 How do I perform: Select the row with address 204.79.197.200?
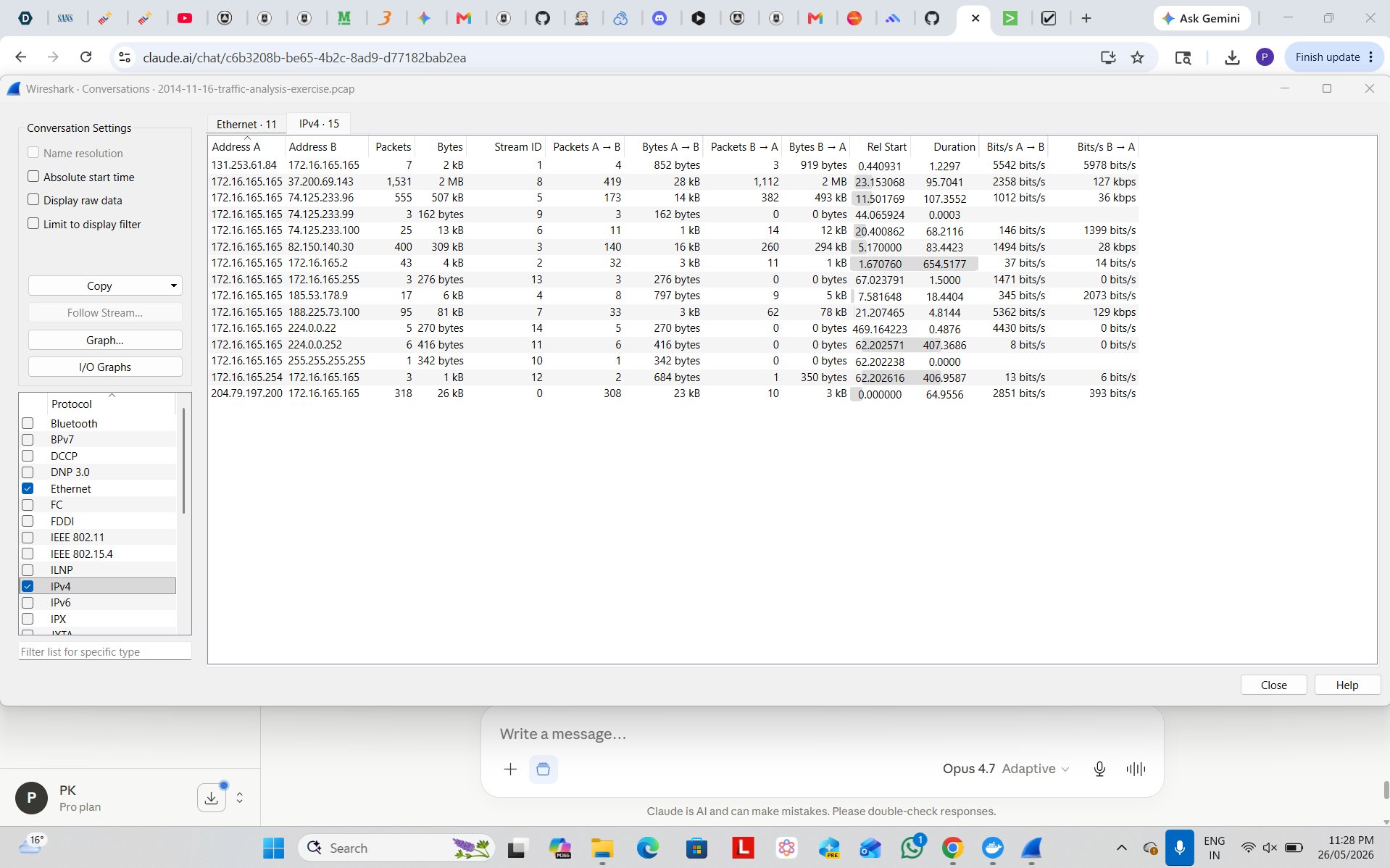[673, 393]
